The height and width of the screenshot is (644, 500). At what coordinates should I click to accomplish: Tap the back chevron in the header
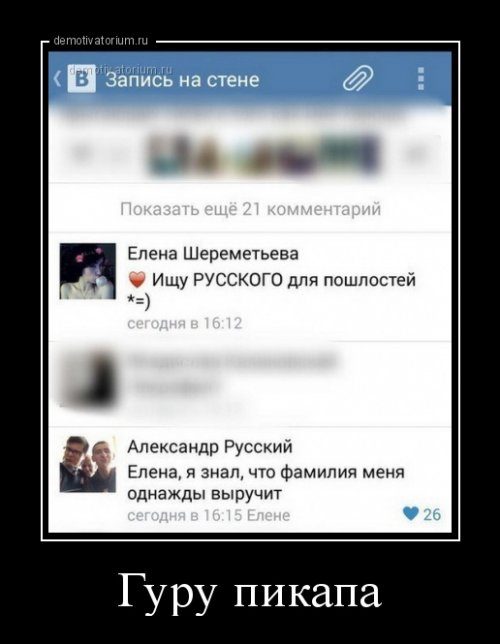(x=58, y=79)
